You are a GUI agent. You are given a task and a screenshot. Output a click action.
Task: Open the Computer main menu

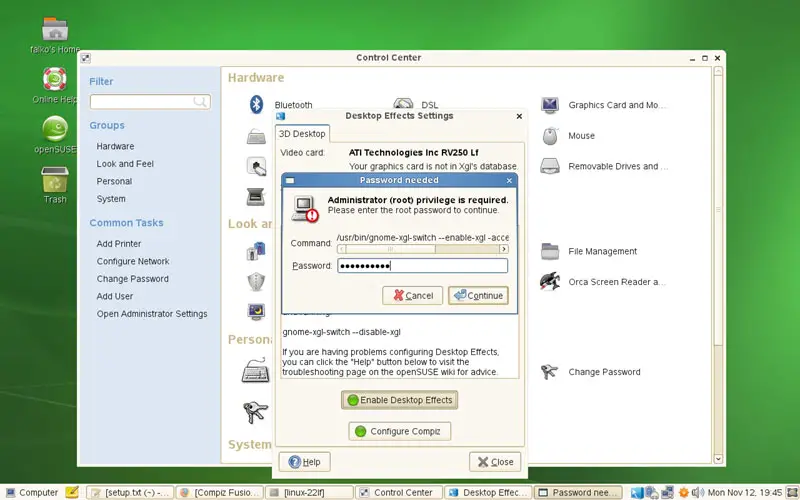(x=32, y=492)
